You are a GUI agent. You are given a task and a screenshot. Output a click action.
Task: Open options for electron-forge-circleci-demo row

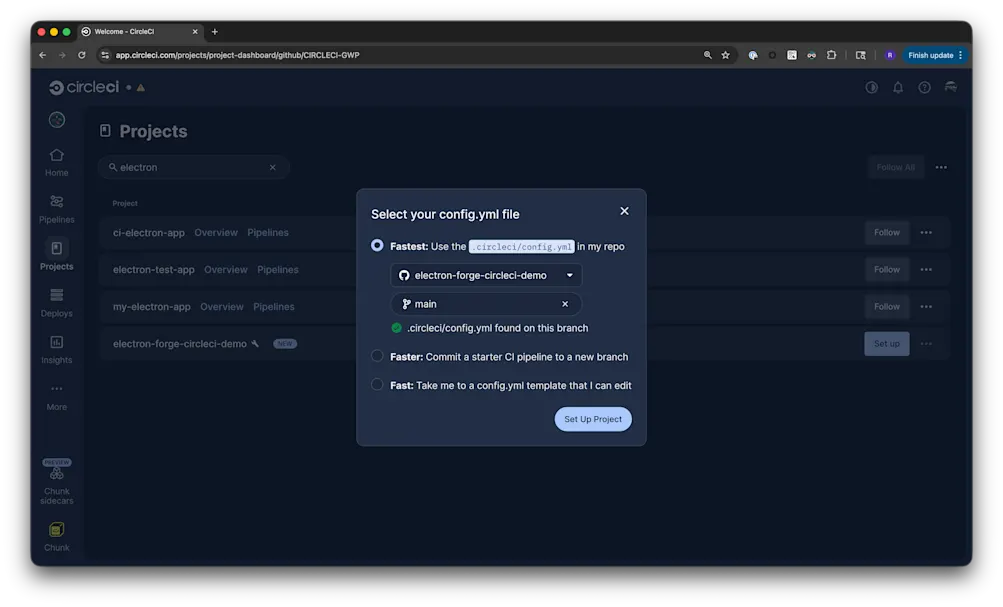(x=926, y=344)
